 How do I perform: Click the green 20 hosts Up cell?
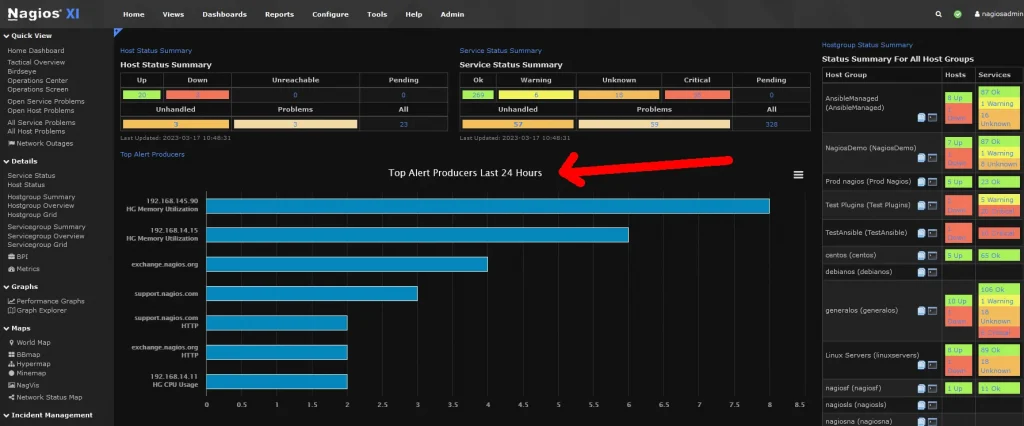[x=142, y=95]
